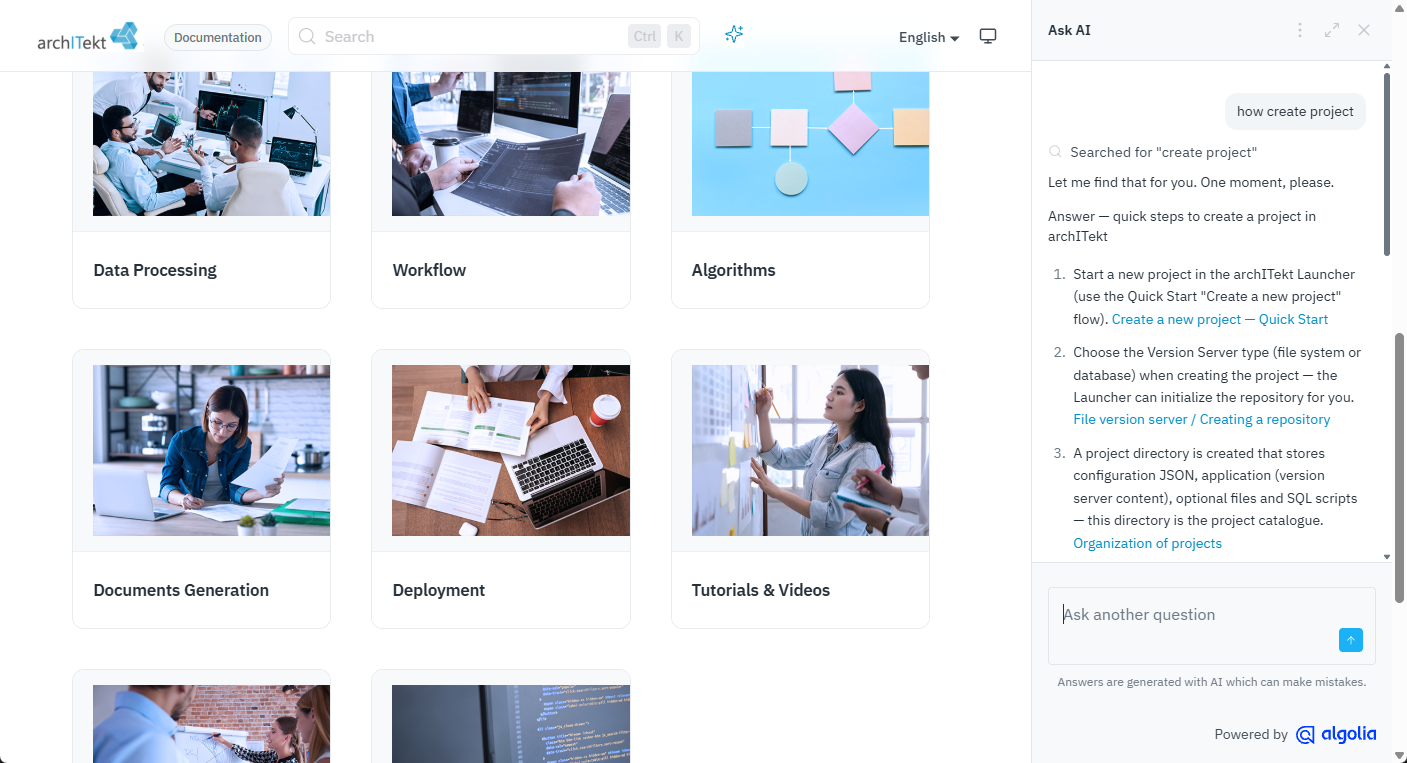1407x763 pixels.
Task: Click the Ask AI chat scrollbar up arrow
Action: pos(1386,66)
